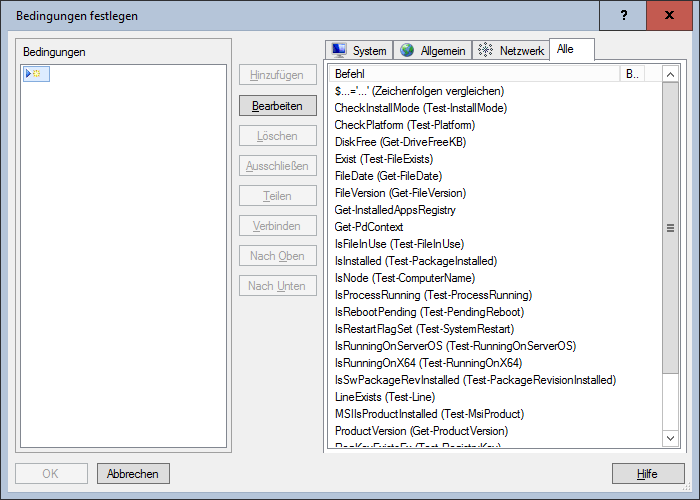Click the globe icon on Allgemein tab
The image size is (700, 500).
407,50
